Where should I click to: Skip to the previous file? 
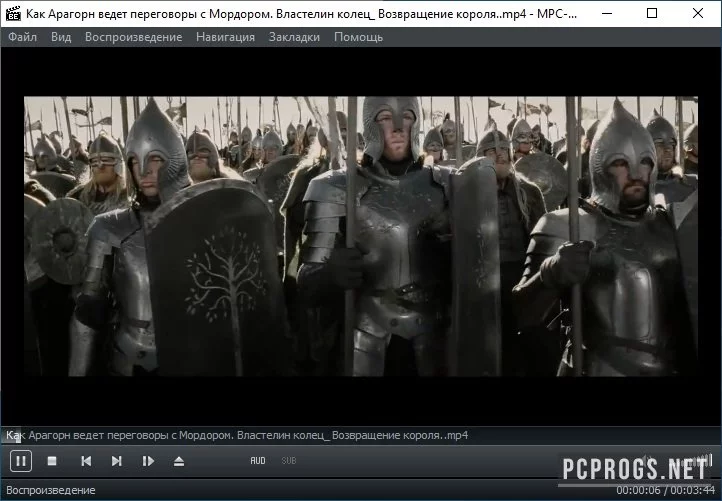86,461
